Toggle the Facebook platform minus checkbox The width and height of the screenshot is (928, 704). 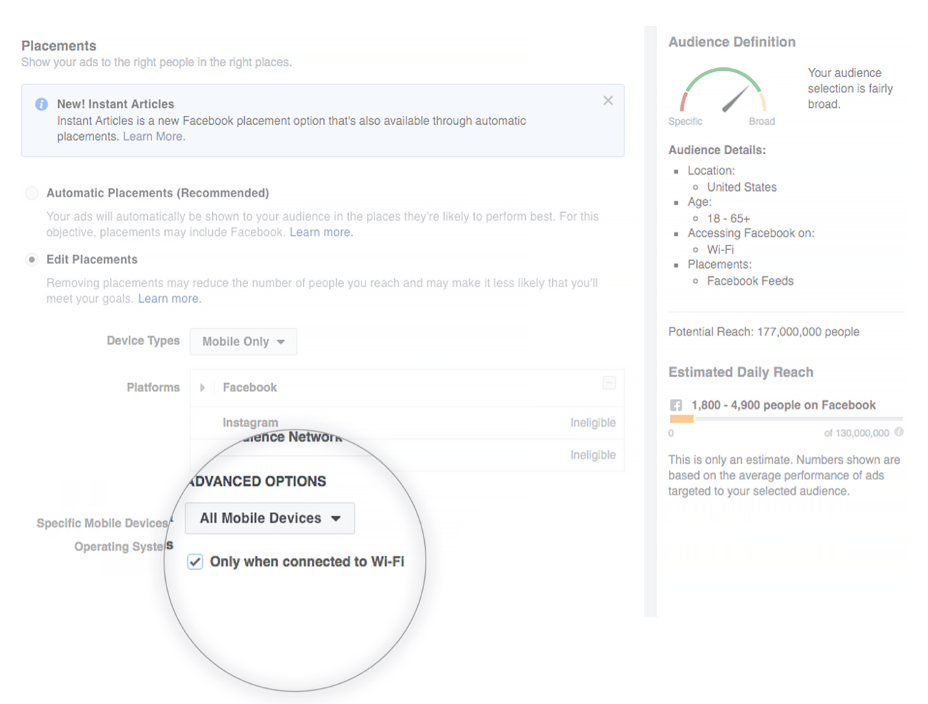click(609, 383)
